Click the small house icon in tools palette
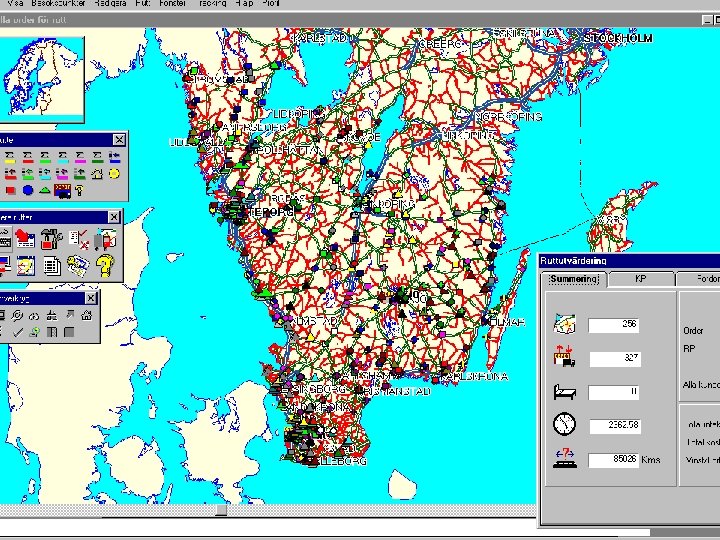Image resolution: width=720 pixels, height=540 pixels. point(86,315)
